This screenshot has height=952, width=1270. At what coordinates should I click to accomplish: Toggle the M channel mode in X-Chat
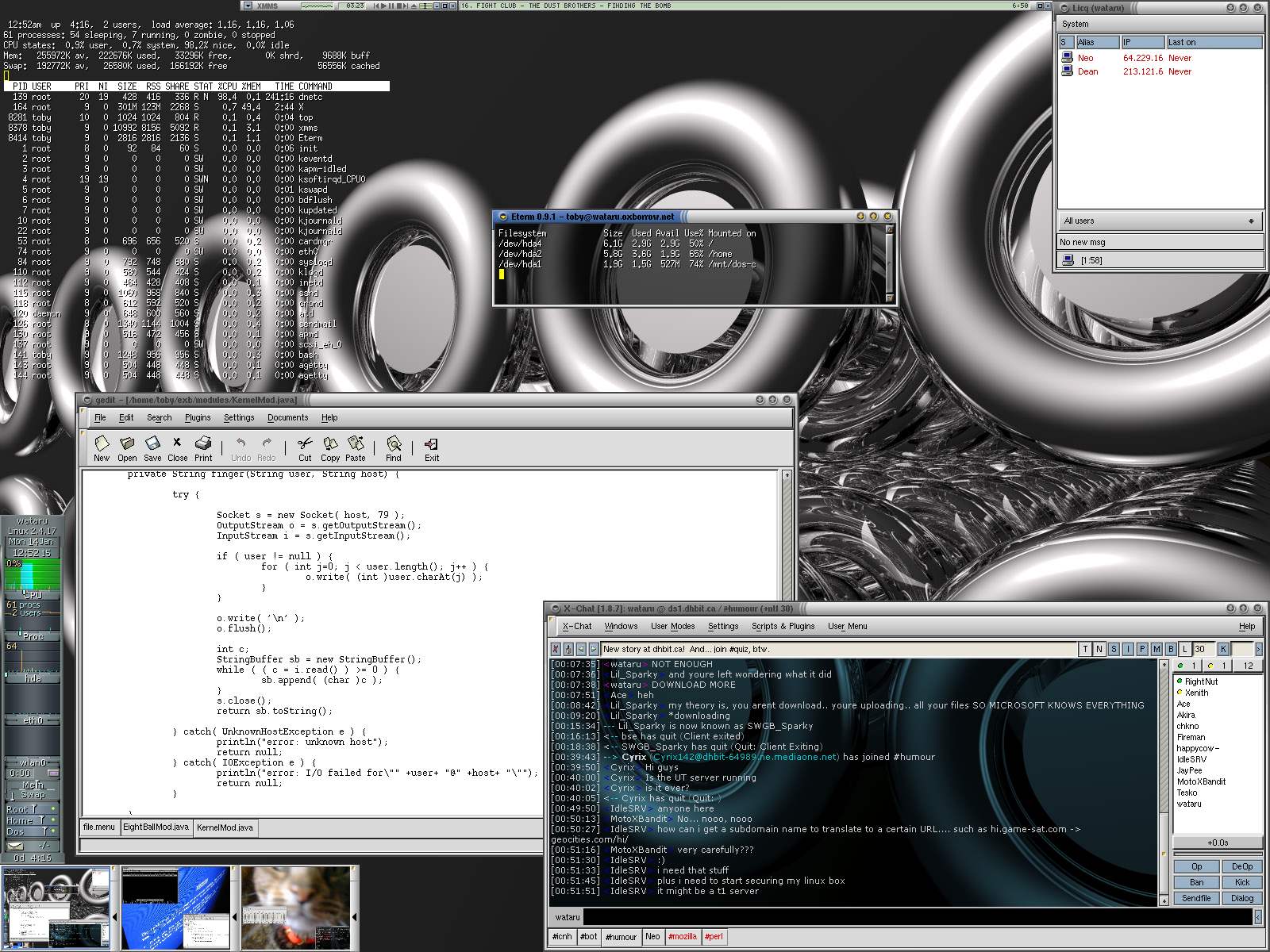[x=1156, y=649]
